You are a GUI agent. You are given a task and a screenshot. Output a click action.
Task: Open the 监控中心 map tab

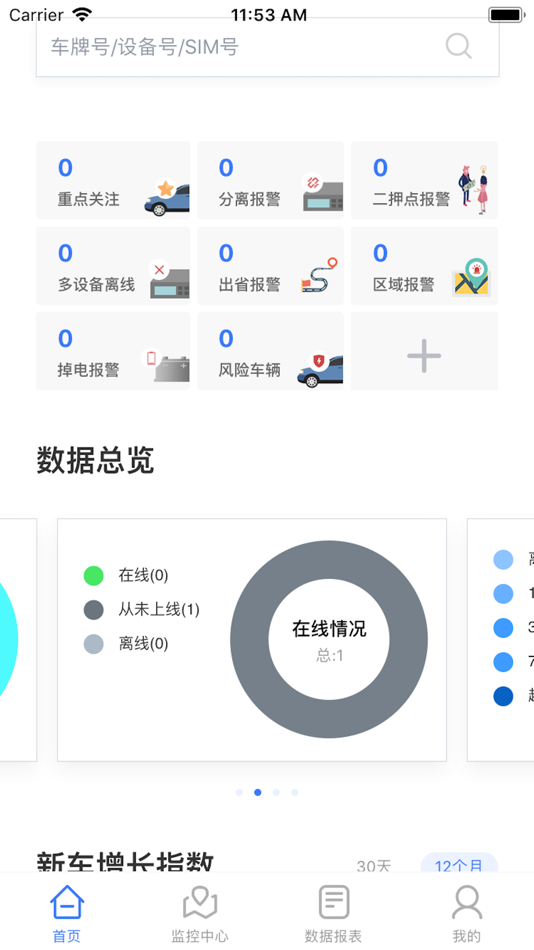pyautogui.click(x=200, y=914)
